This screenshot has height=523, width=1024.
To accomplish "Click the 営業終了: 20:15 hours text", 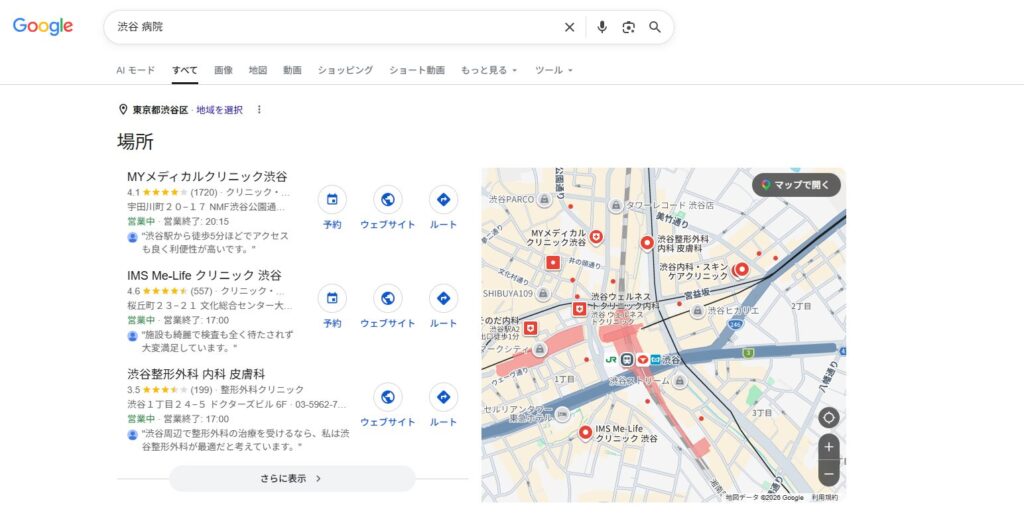I will [x=196, y=221].
